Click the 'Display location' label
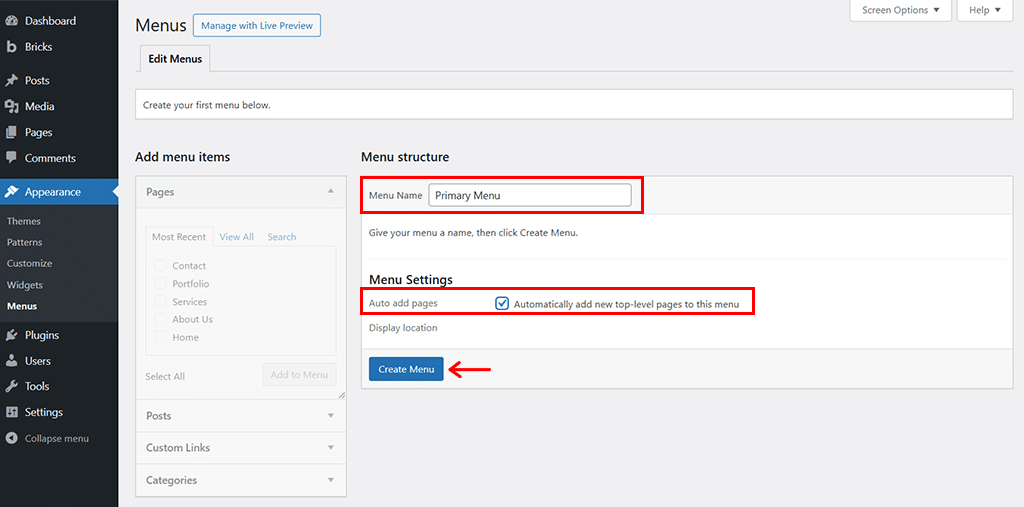Screen dimensions: 1024x507 pos(403,327)
